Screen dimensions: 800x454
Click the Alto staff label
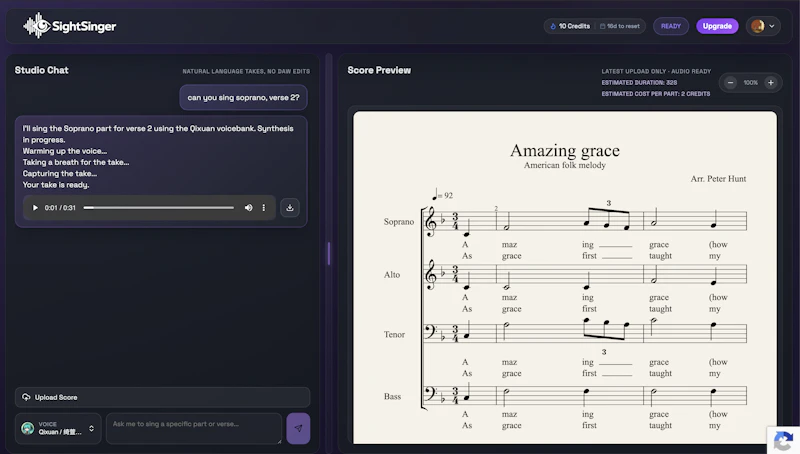click(x=392, y=274)
